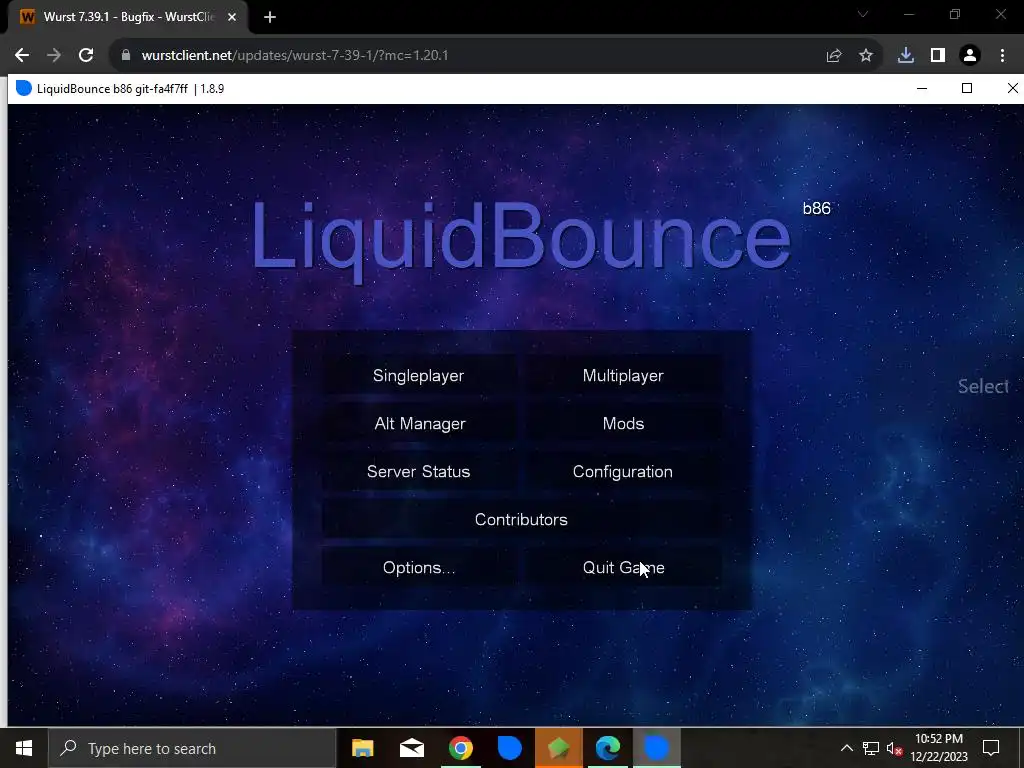Click the muted volume tray icon
Screen dimensions: 1024x768
[x=895, y=748]
